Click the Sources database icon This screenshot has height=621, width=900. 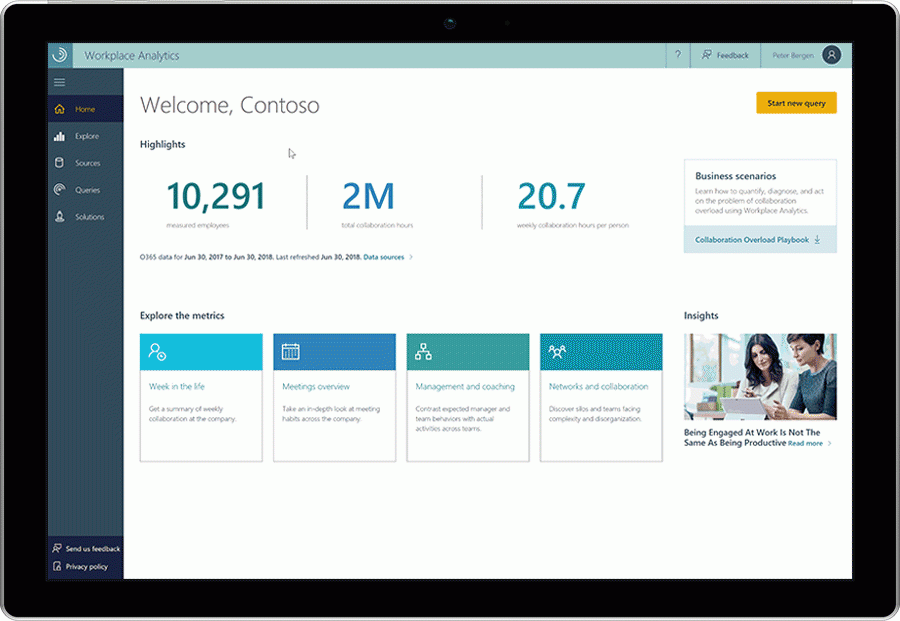[59, 163]
